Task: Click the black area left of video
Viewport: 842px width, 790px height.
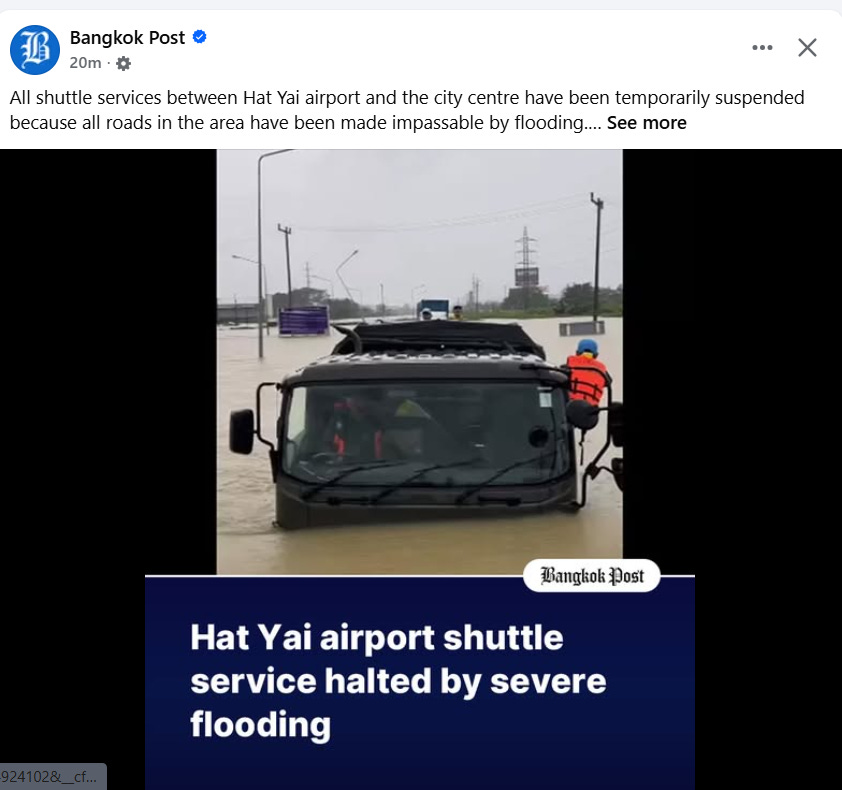Action: coord(108,361)
